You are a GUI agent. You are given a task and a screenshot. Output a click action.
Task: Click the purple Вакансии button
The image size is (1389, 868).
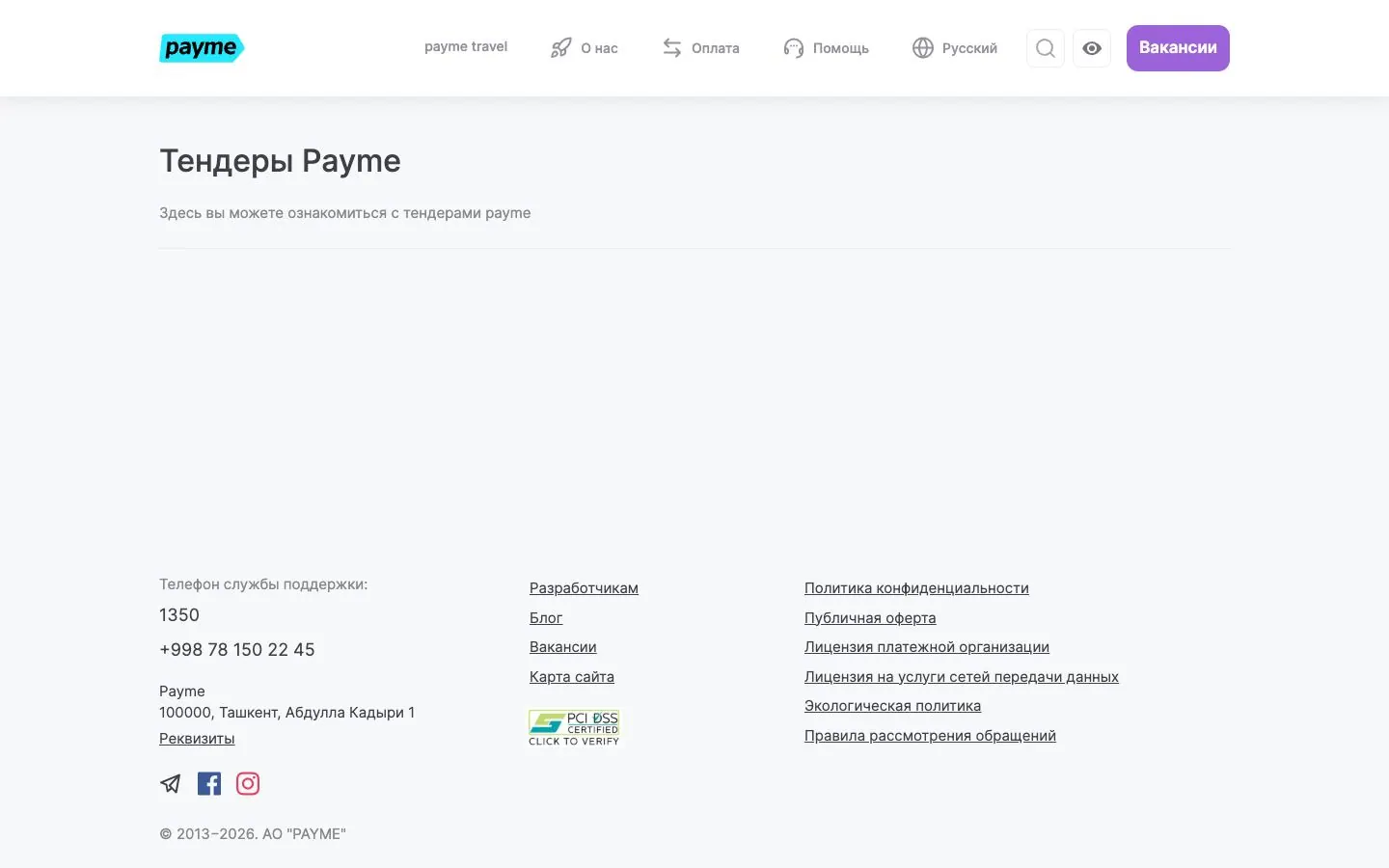tap(1178, 48)
